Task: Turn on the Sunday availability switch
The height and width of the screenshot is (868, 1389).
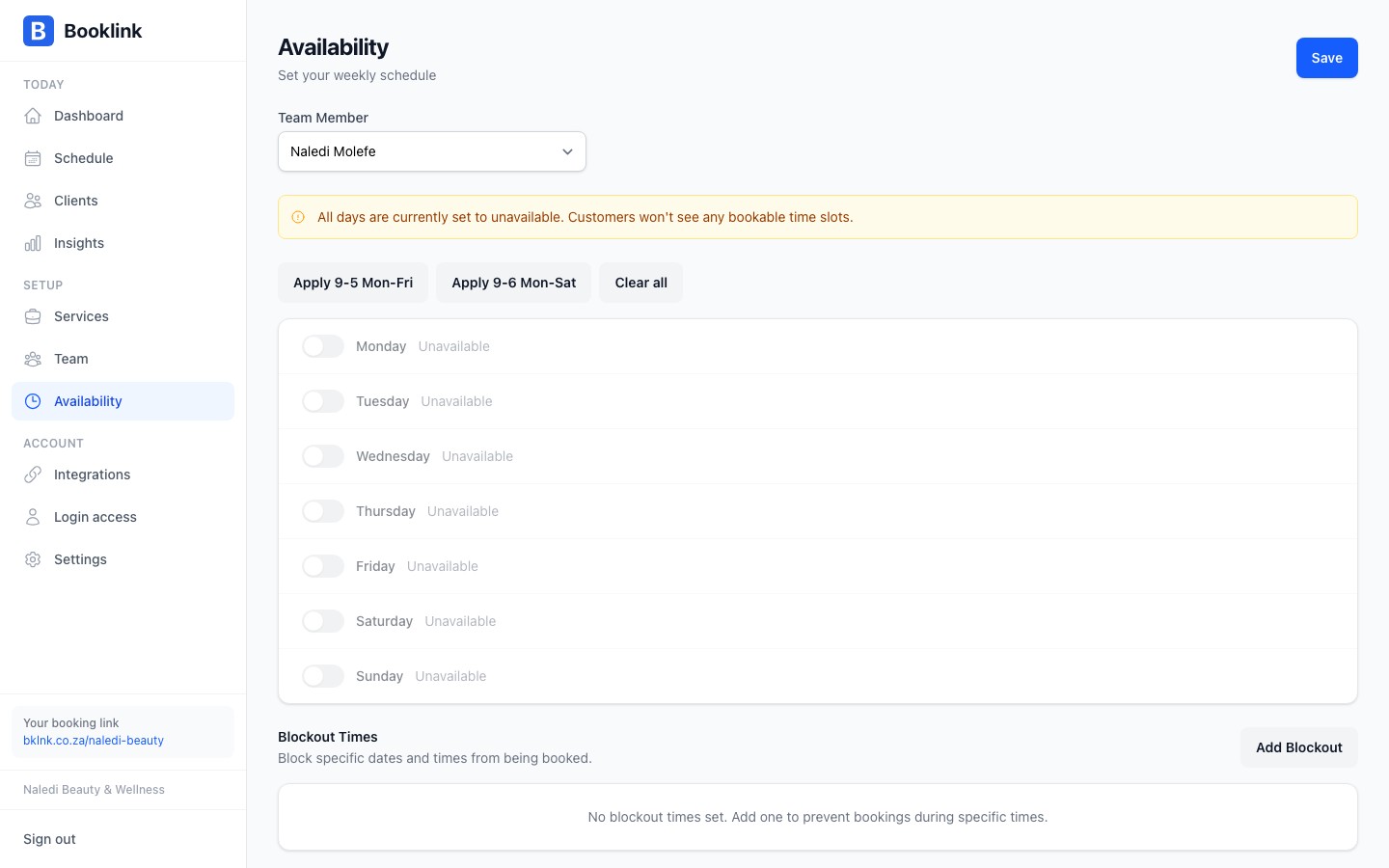Action: [x=323, y=676]
